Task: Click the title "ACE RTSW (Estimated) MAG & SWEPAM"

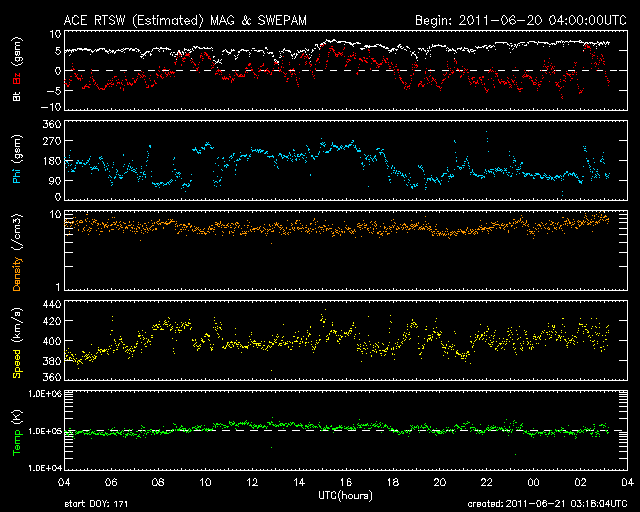Action: [185, 21]
